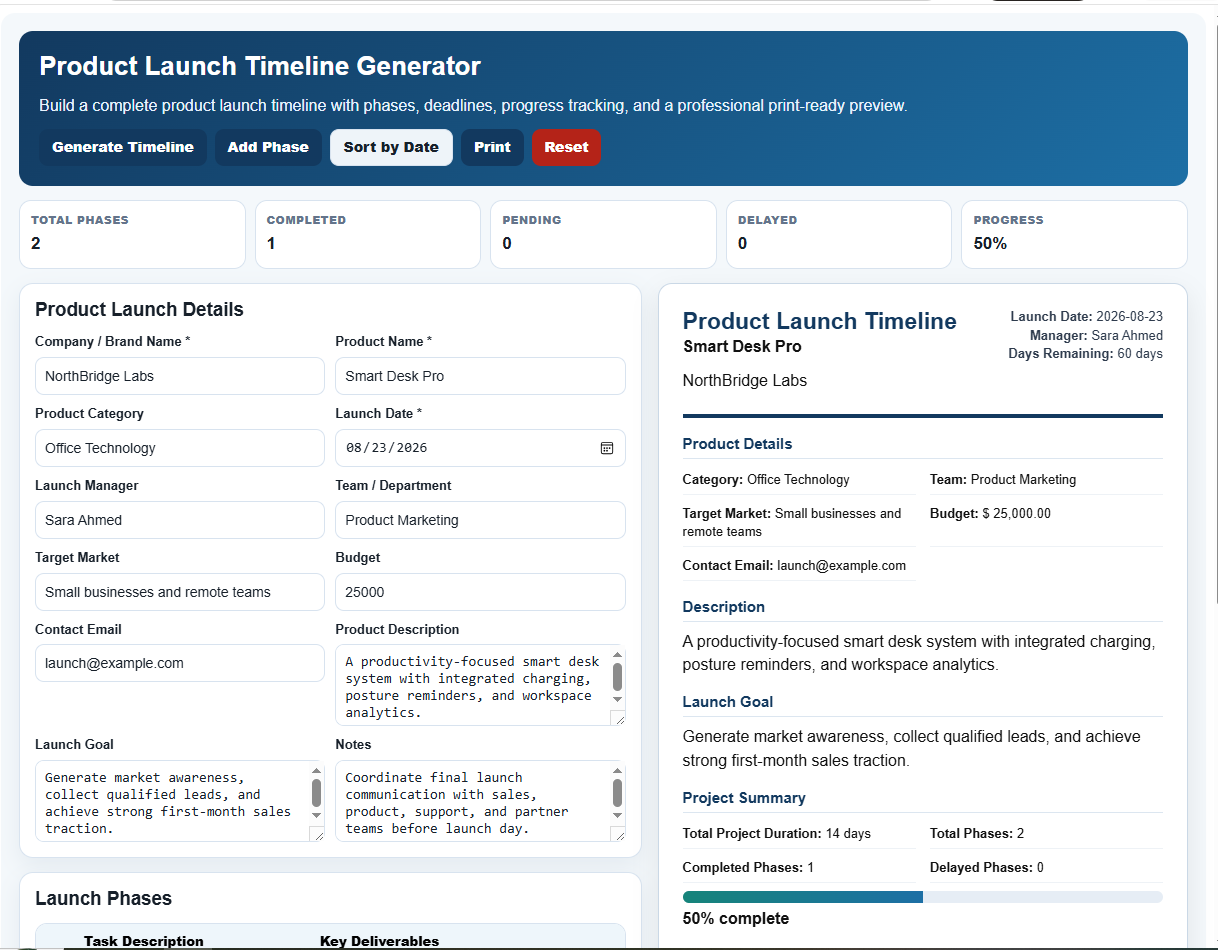Click the 'Key Deliverables' column header
Image resolution: width=1218 pixels, height=950 pixels.
click(x=379, y=941)
